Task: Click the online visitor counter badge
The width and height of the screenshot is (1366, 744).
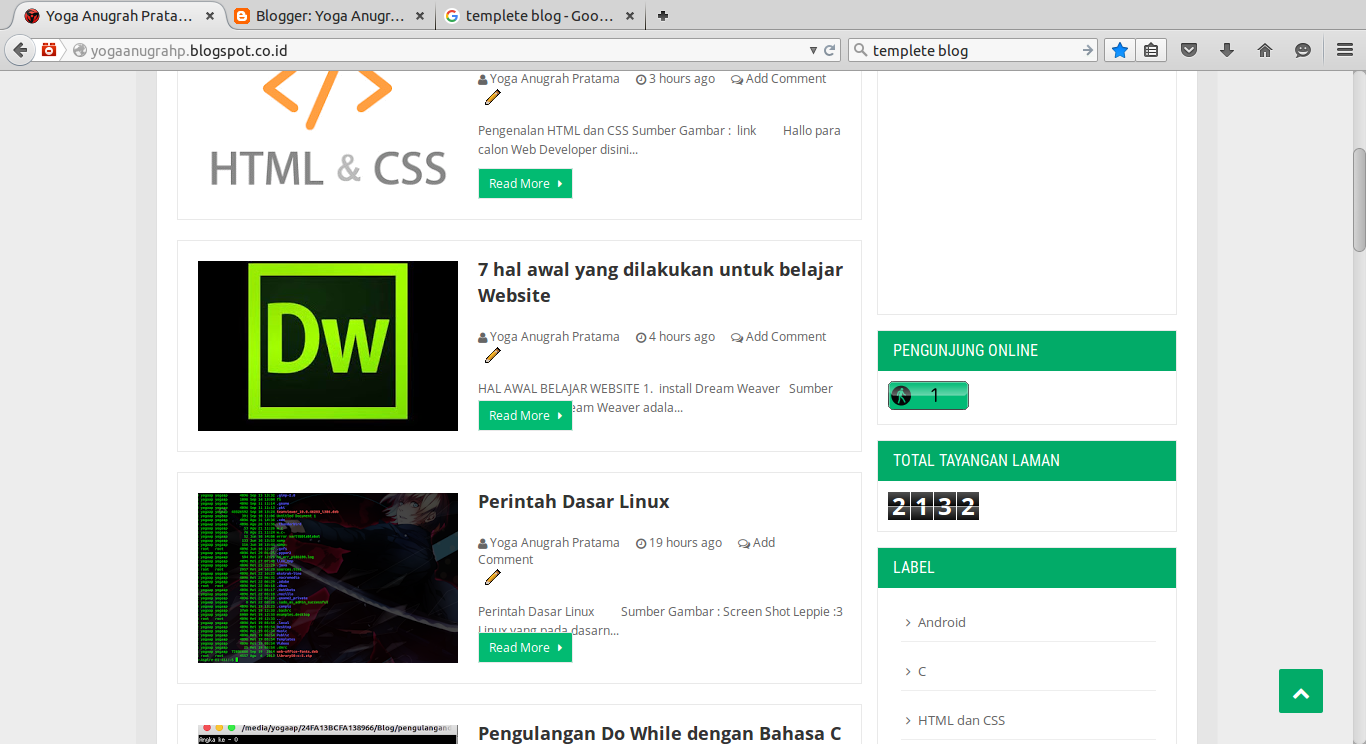Action: tap(928, 395)
